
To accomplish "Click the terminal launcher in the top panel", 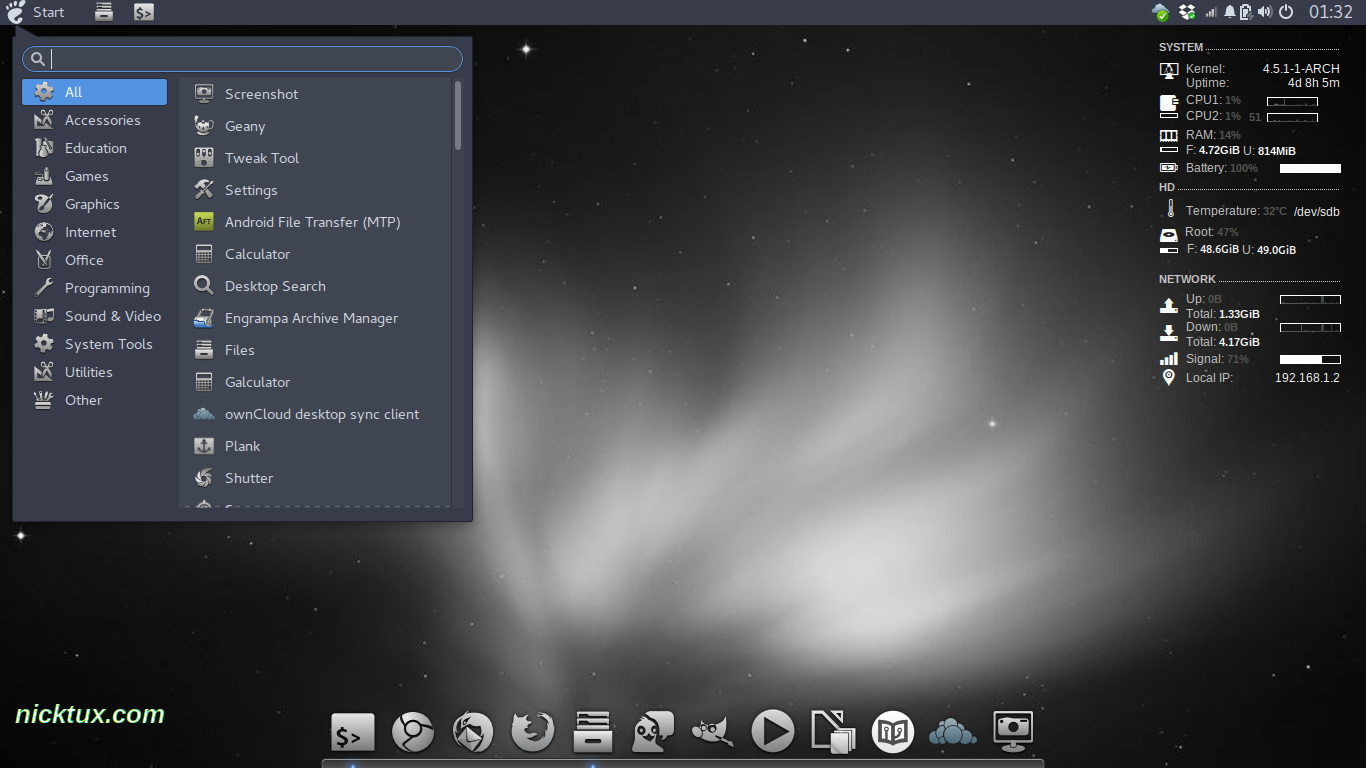I will pyautogui.click(x=144, y=12).
